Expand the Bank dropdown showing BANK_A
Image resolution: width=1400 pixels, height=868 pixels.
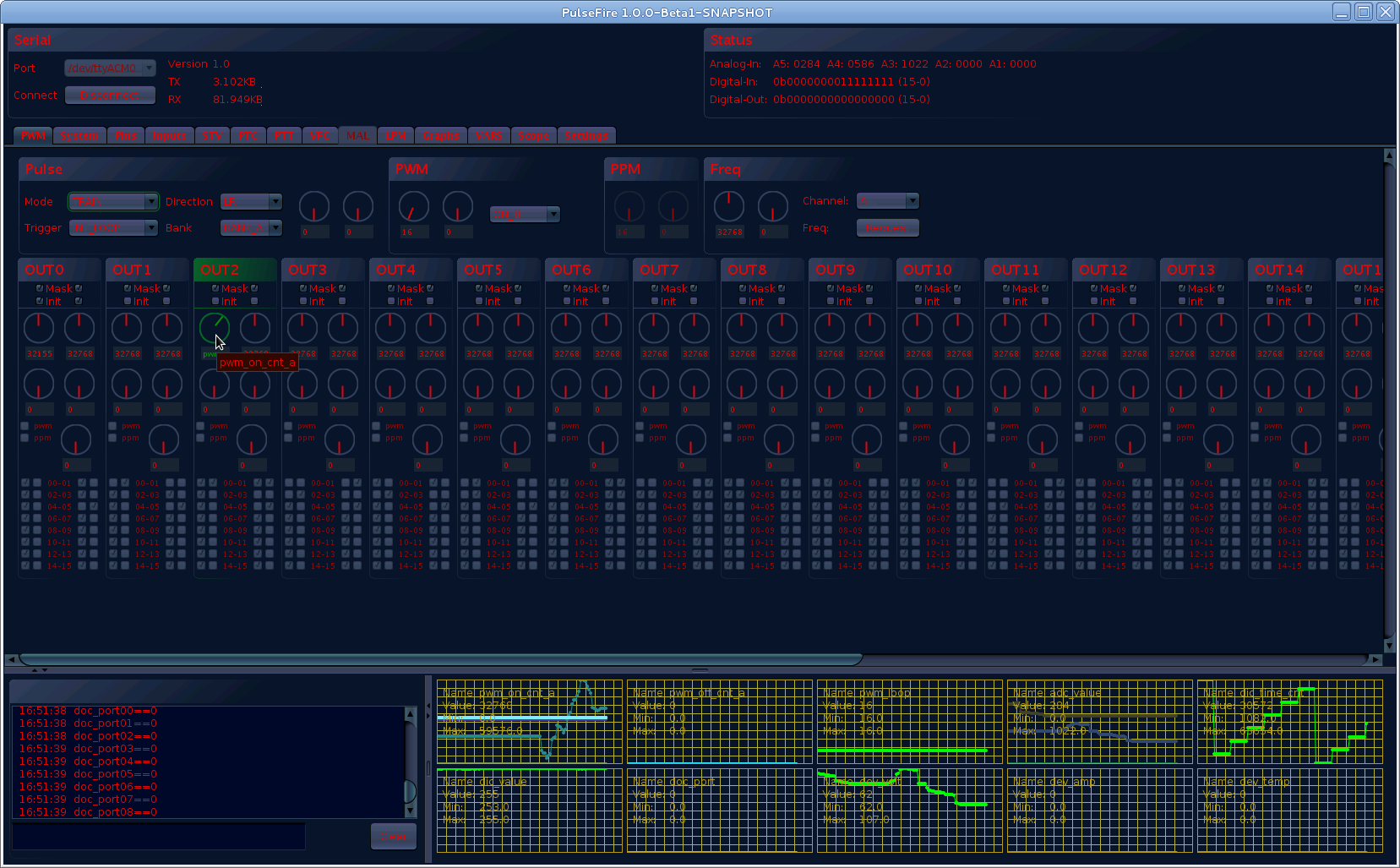point(251,227)
